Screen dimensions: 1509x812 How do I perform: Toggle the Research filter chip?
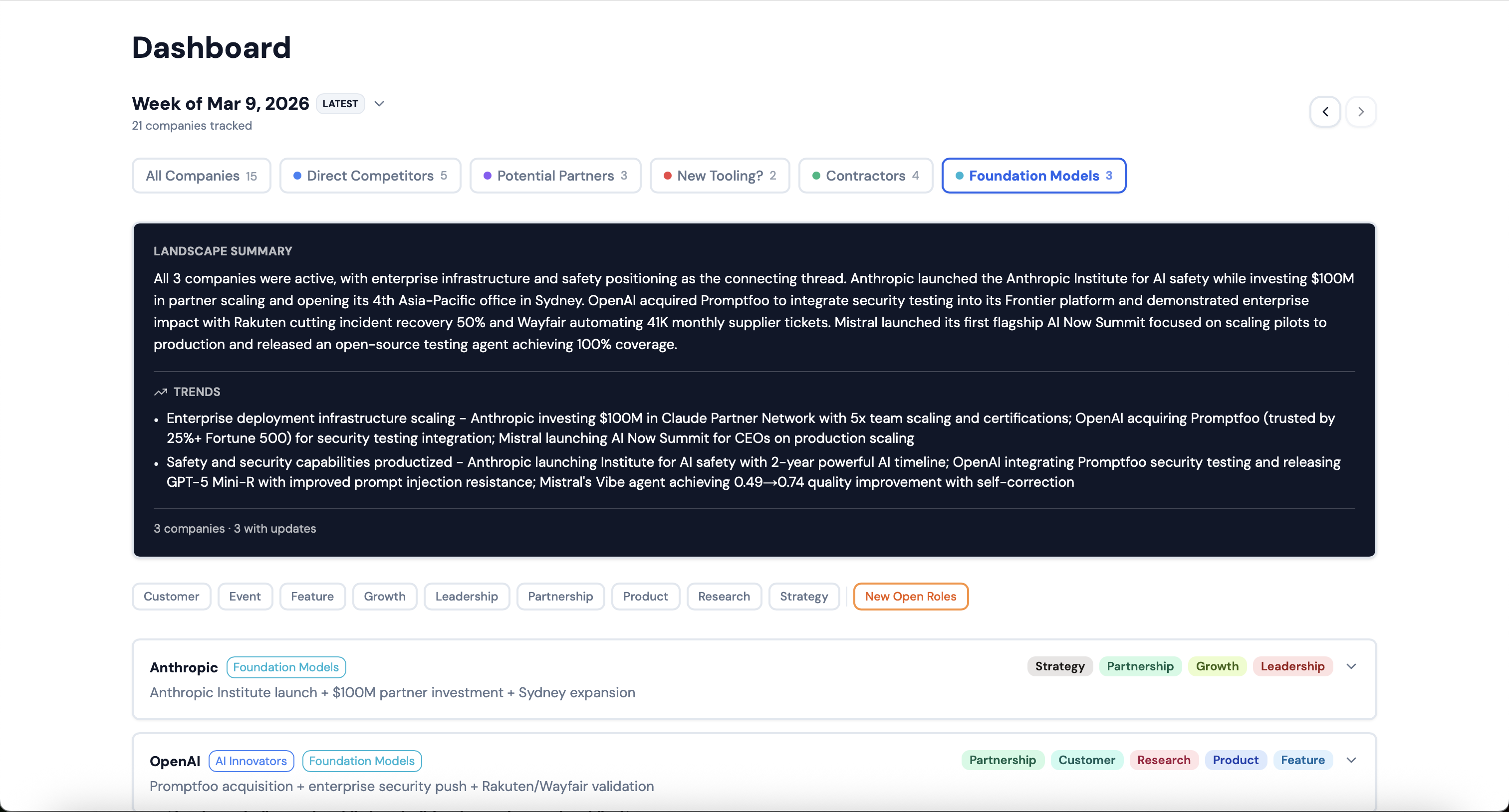(x=724, y=596)
